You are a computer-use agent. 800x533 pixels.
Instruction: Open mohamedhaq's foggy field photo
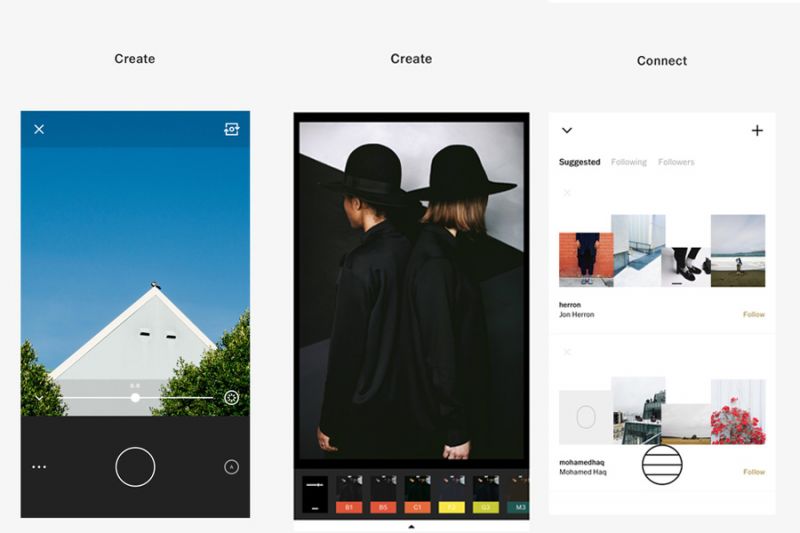(686, 424)
